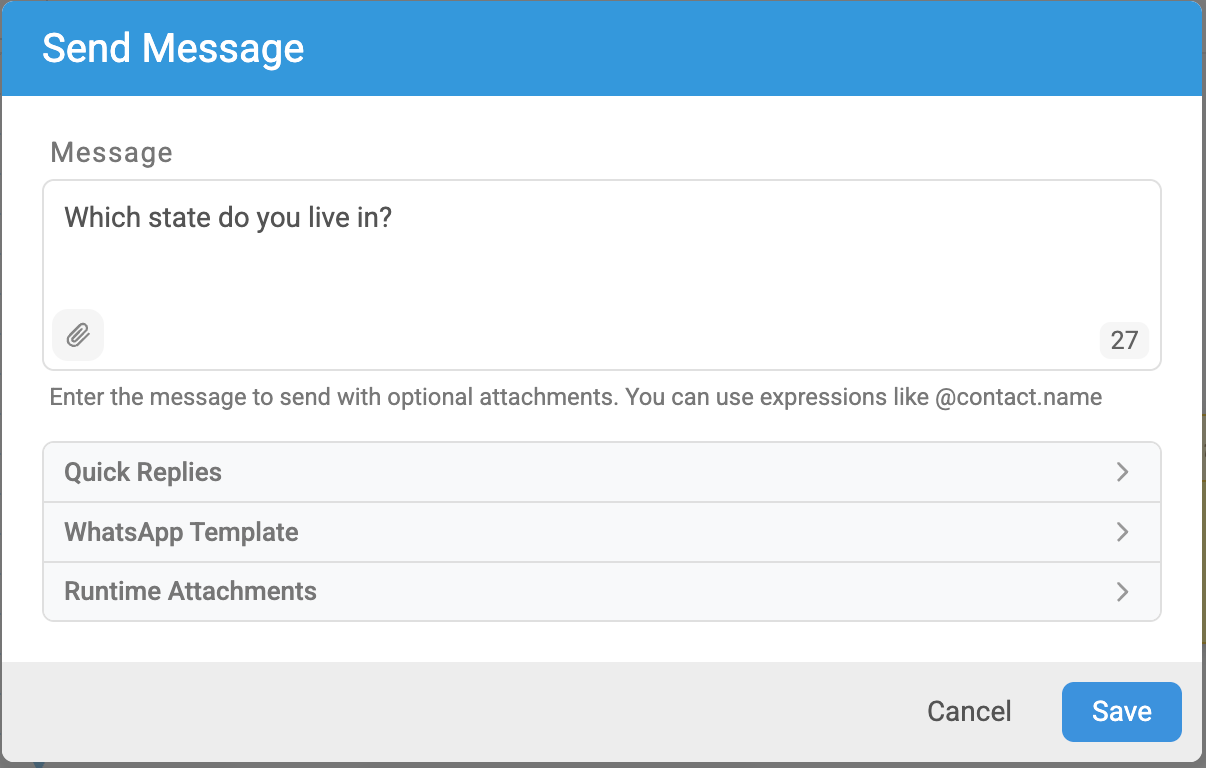Click the word 'state' in the message
Image resolution: width=1206 pixels, height=768 pixels.
pyautogui.click(x=180, y=217)
